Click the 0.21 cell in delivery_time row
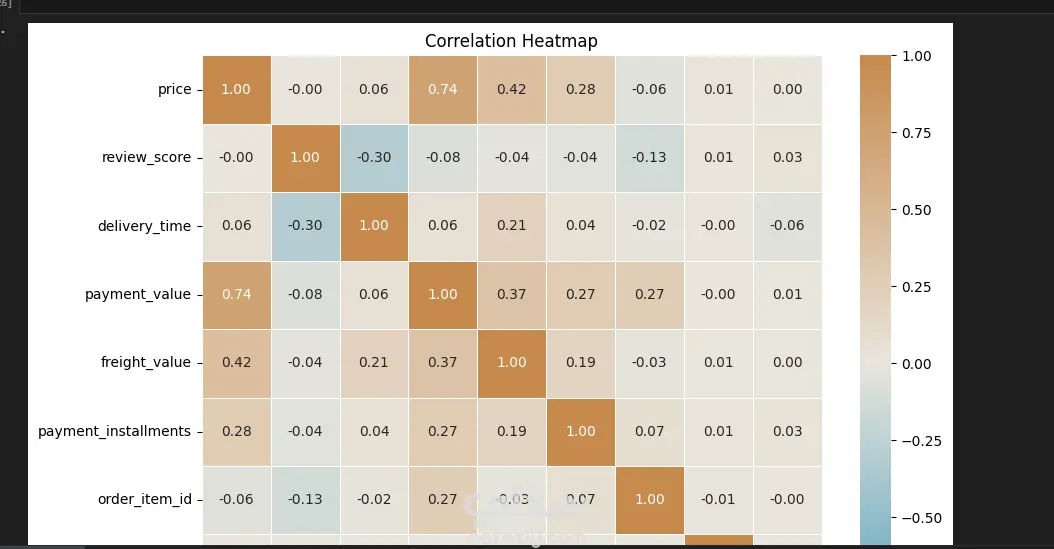Screen dimensions: 1054x549 point(511,226)
